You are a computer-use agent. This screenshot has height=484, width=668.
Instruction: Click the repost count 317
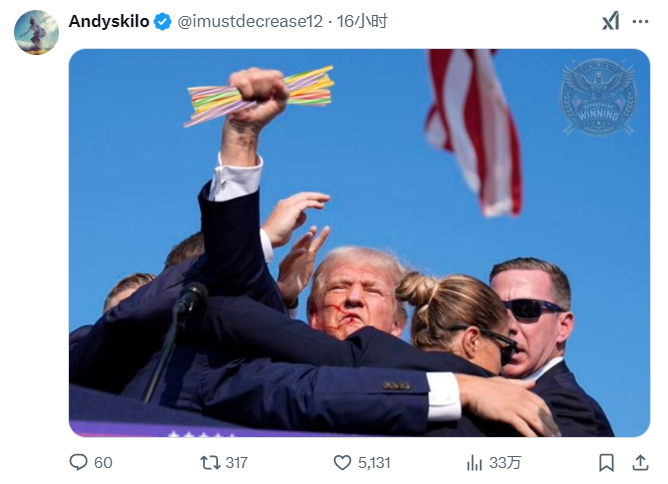[x=236, y=463]
